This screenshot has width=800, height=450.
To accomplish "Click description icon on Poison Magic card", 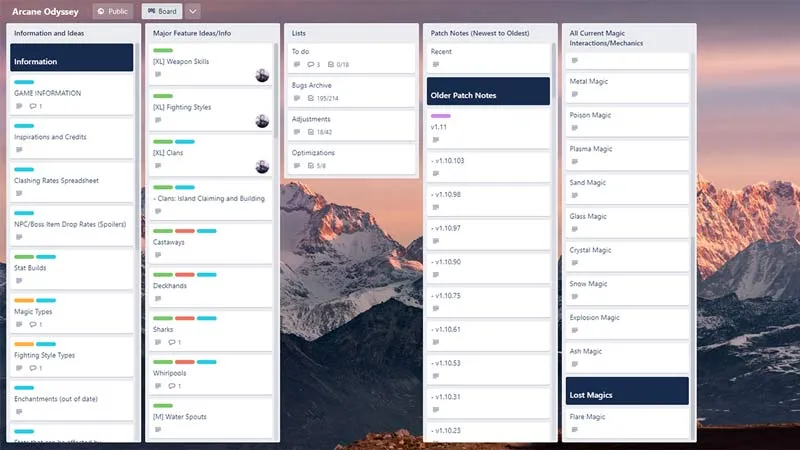I will 574,128.
